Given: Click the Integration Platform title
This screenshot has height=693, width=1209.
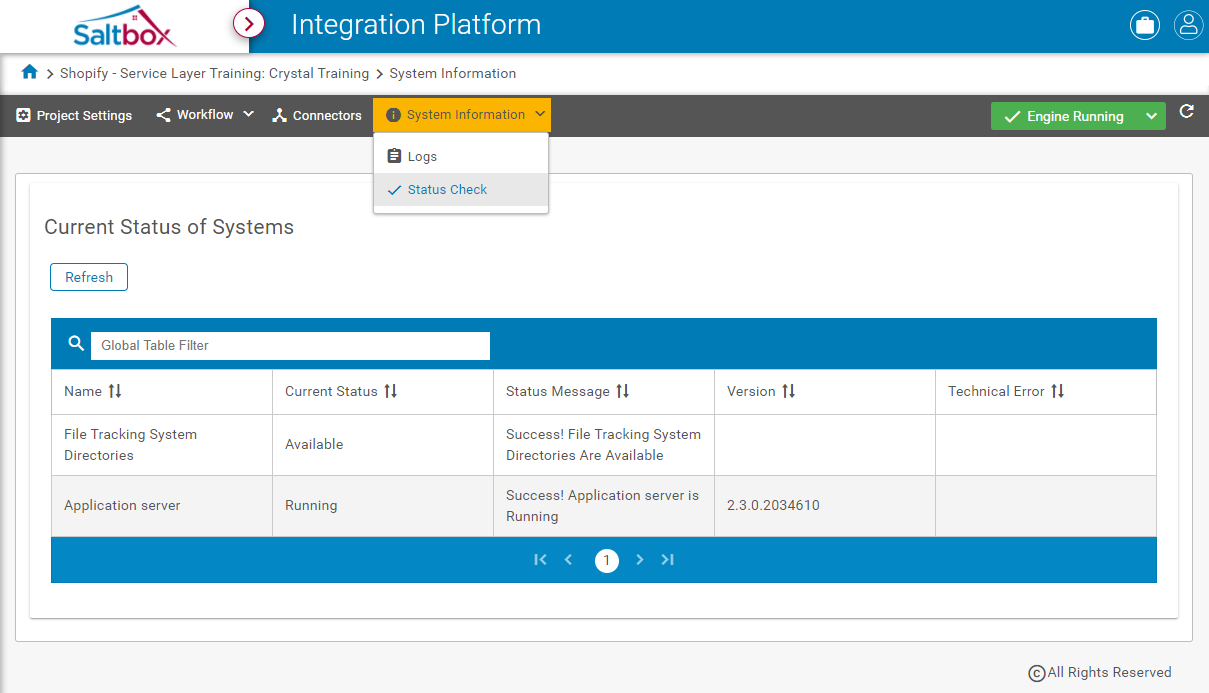Looking at the screenshot, I should (416, 24).
